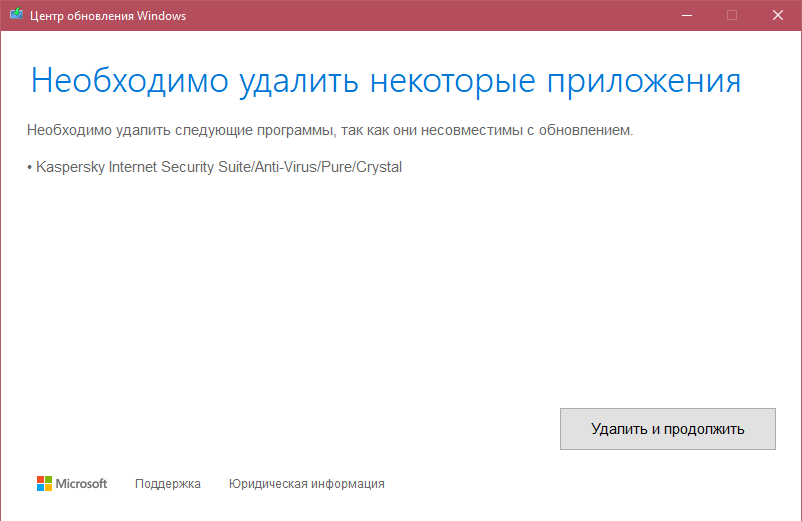This screenshot has height=521, width=802.
Task: Click the "Центр обновления Windows" title text
Action: pos(108,16)
